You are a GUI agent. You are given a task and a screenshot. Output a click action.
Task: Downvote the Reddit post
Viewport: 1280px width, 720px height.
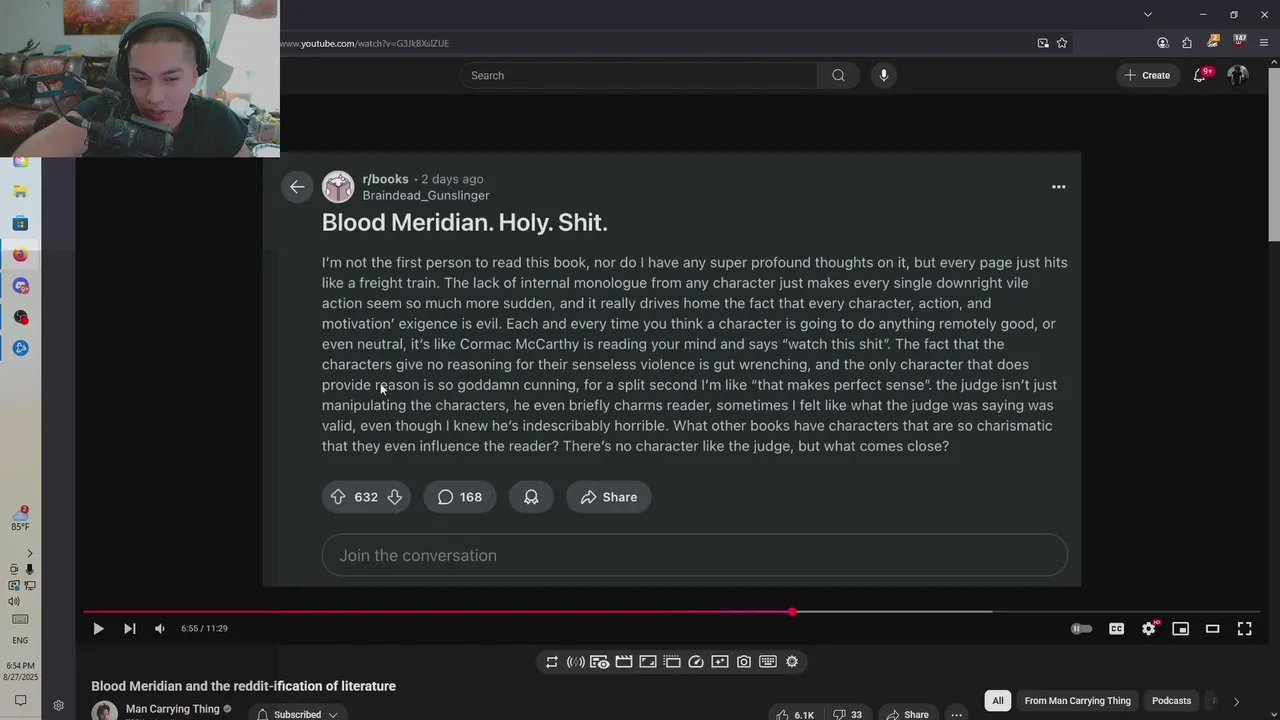coord(395,497)
